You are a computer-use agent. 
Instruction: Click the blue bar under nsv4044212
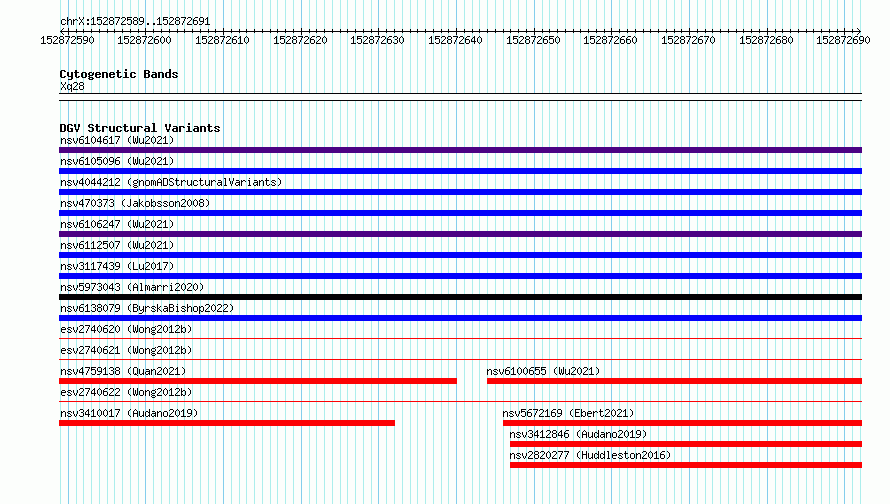[x=460, y=192]
